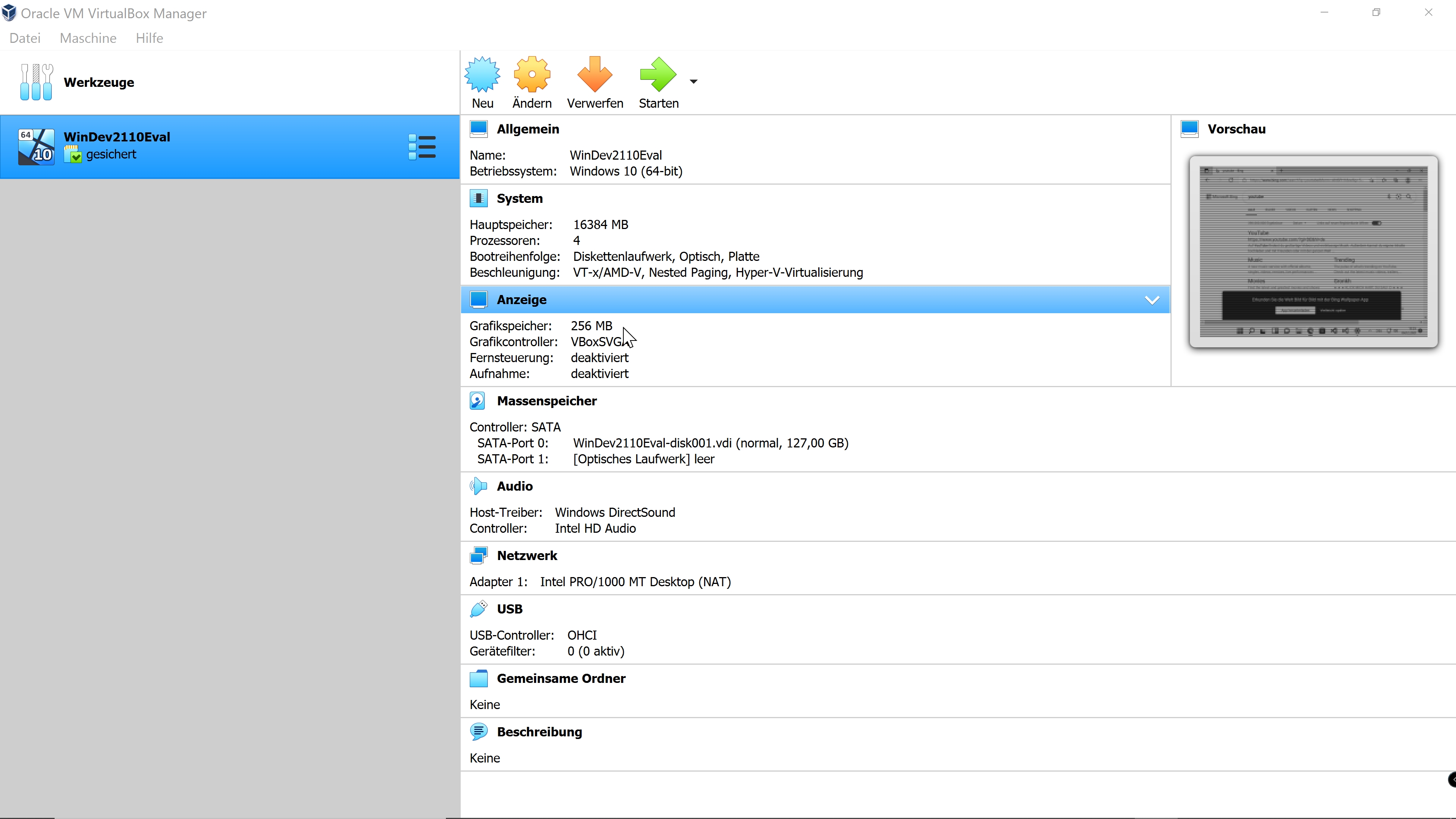This screenshot has height=819, width=1456.
Task: Open the Werkzeuge tools icon
Action: tap(36, 82)
